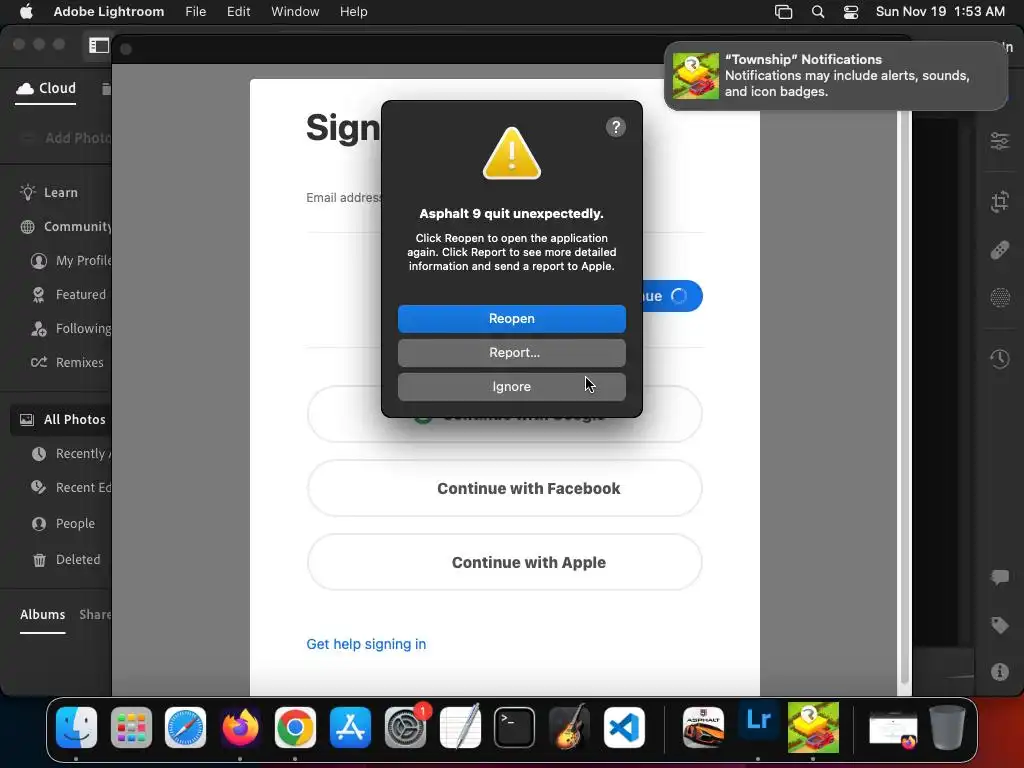Viewport: 1024px width, 768px height.
Task: Switch to the Shared tab
Action: point(95,615)
